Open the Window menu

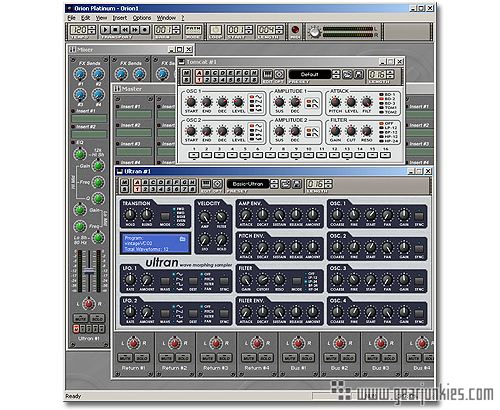tap(166, 18)
